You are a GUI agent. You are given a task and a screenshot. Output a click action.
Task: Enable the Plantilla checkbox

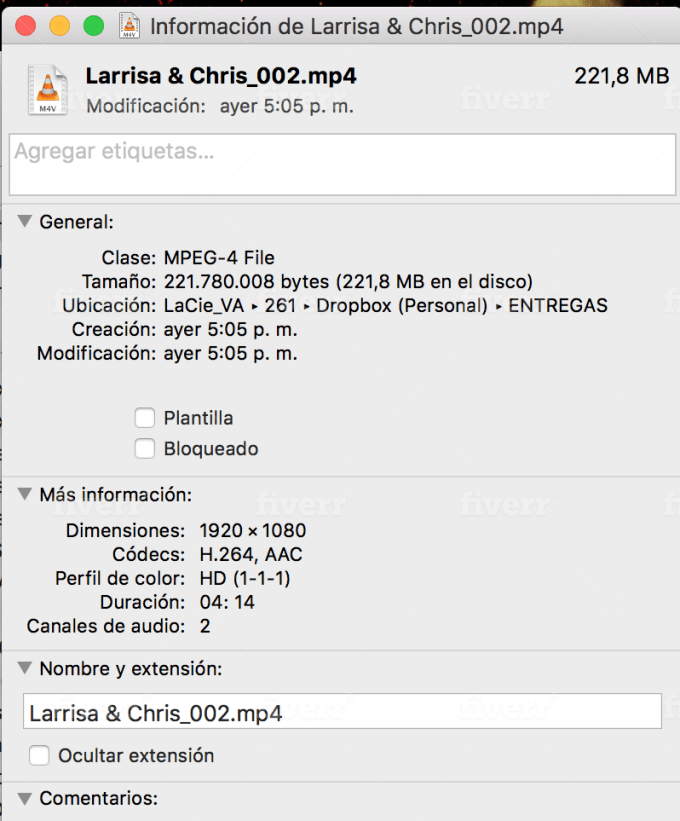[x=144, y=418]
